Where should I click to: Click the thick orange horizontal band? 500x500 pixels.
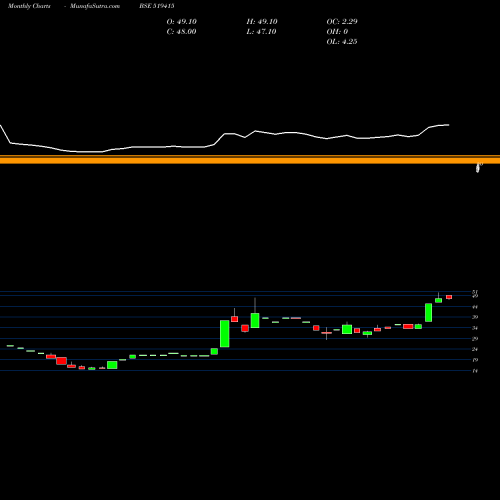tap(250, 161)
